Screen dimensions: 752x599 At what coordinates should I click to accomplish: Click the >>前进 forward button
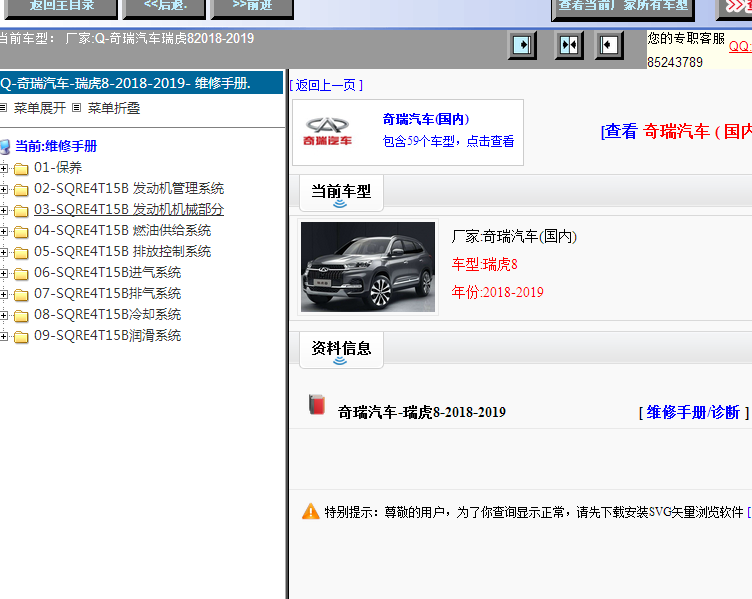(x=252, y=8)
